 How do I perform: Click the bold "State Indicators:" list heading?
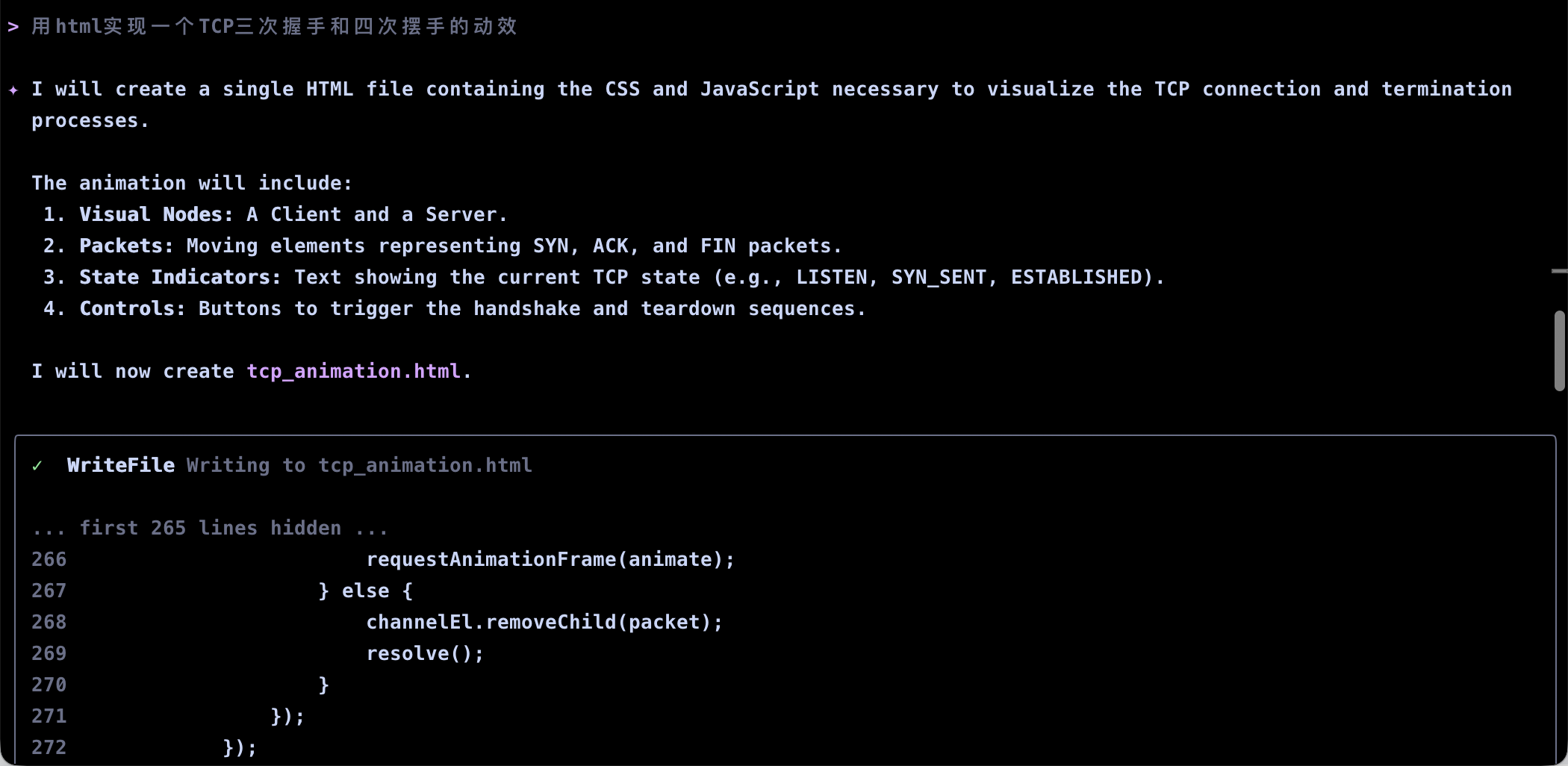[180, 278]
